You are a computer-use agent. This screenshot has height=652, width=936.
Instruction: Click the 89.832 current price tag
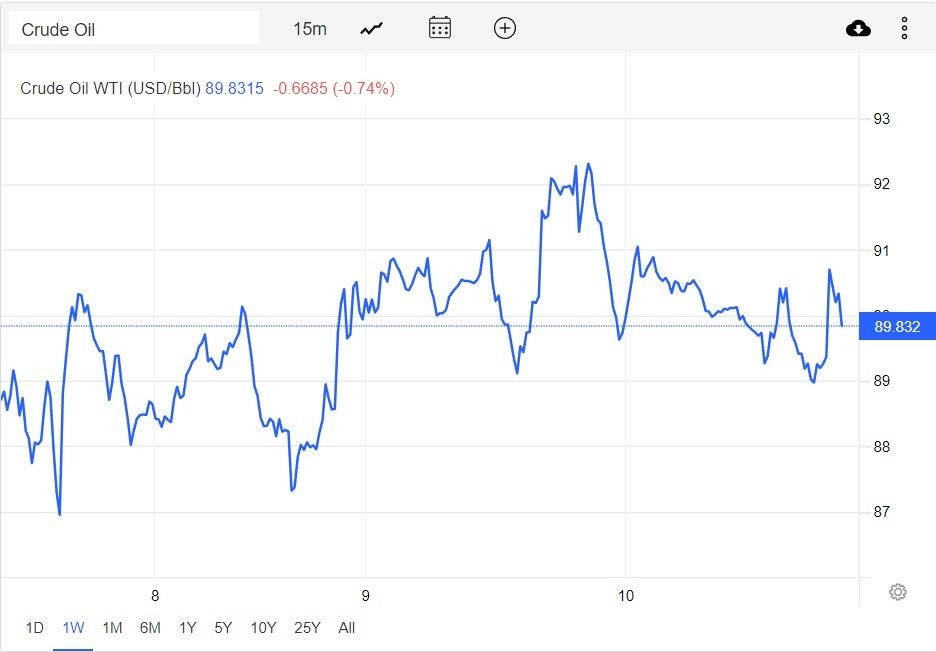click(x=897, y=326)
